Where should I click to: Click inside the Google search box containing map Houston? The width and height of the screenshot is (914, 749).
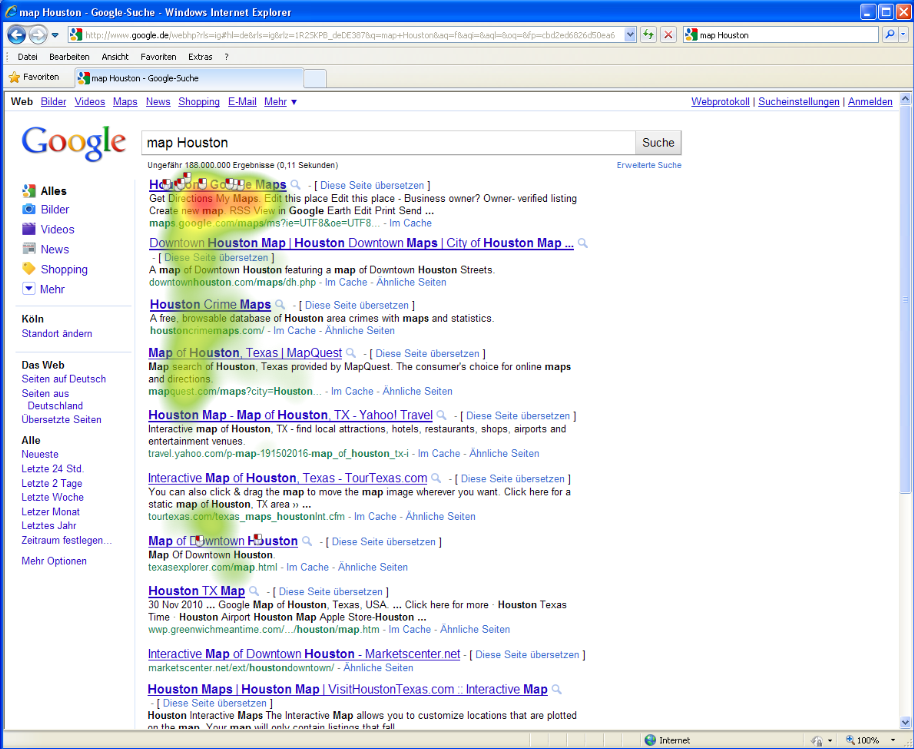point(388,142)
